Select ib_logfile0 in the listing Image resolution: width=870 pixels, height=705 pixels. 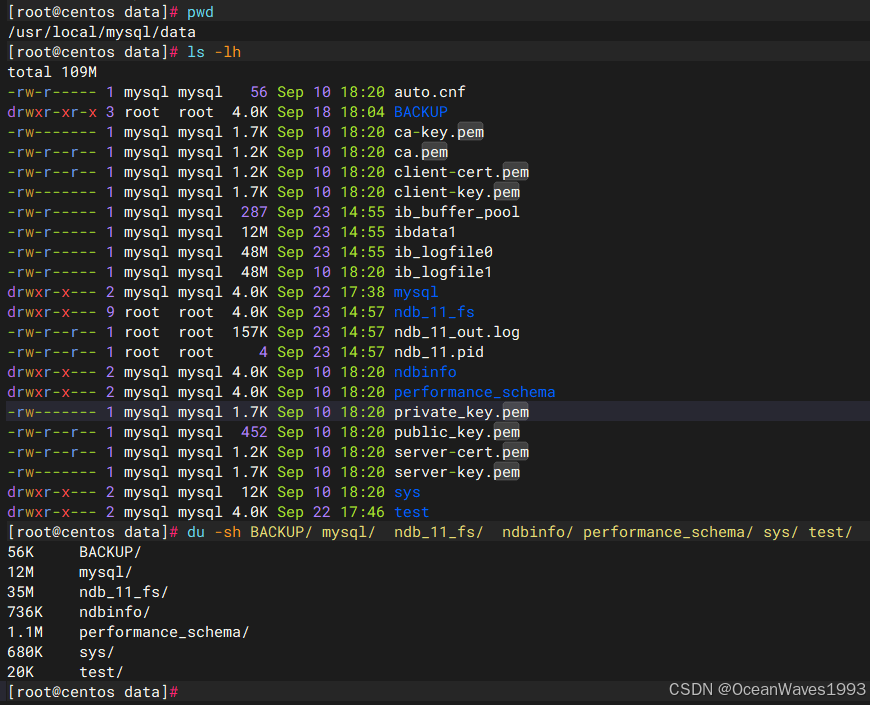pyautogui.click(x=443, y=252)
